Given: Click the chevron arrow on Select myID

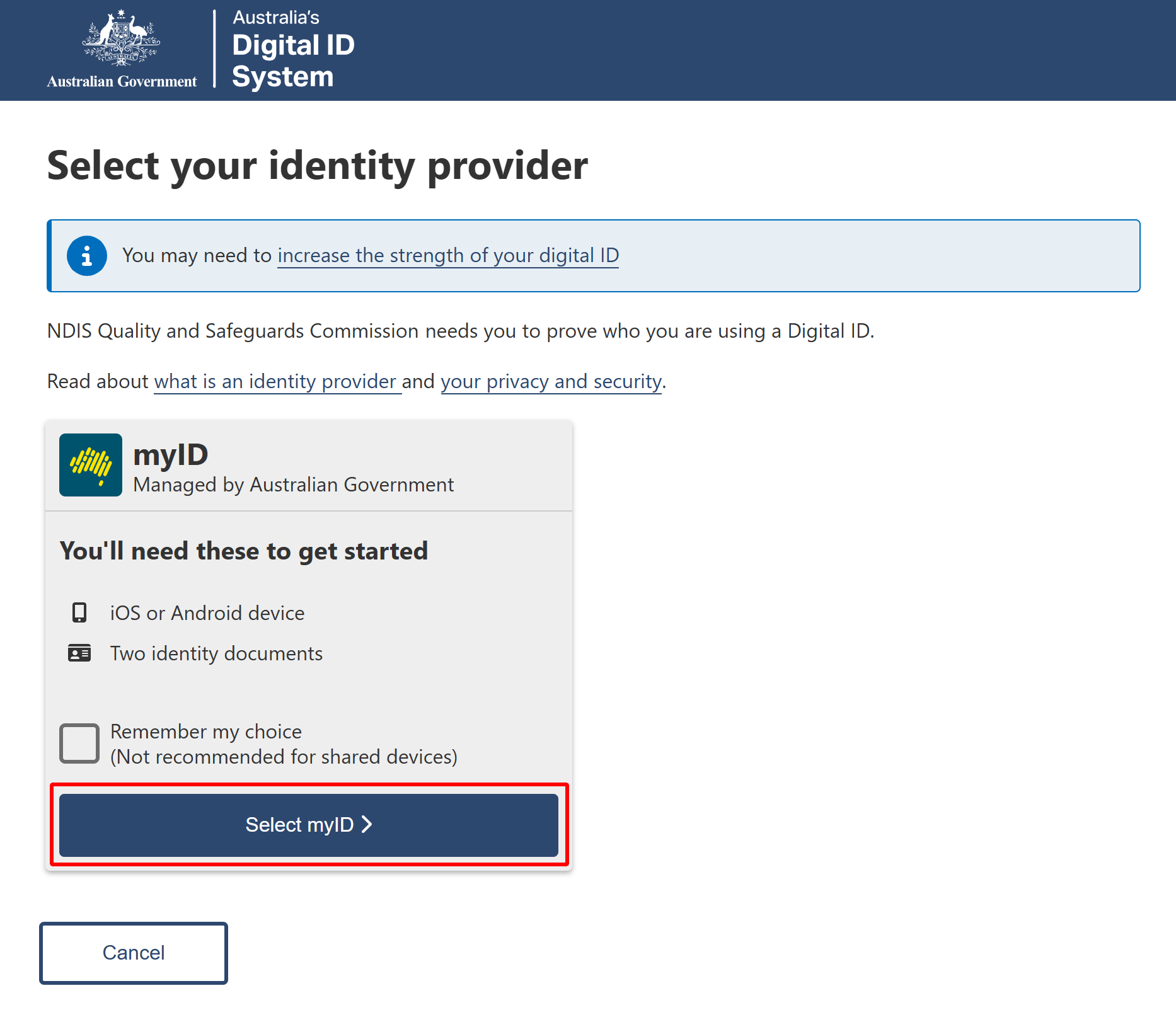Looking at the screenshot, I should pos(367,824).
